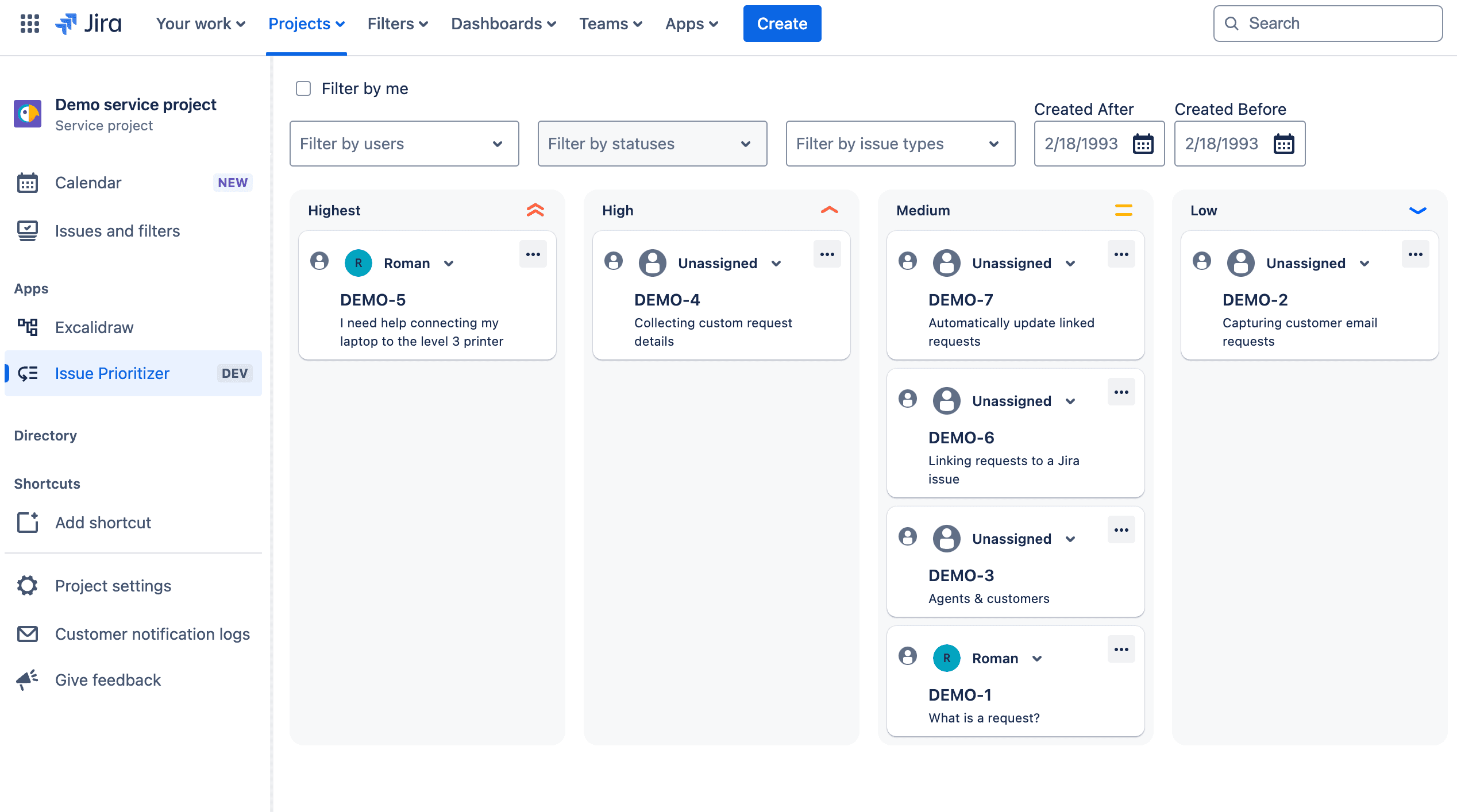Screen dimensions: 1457x812
Task: Click 'Agents & customers' summary text
Action: (989, 598)
